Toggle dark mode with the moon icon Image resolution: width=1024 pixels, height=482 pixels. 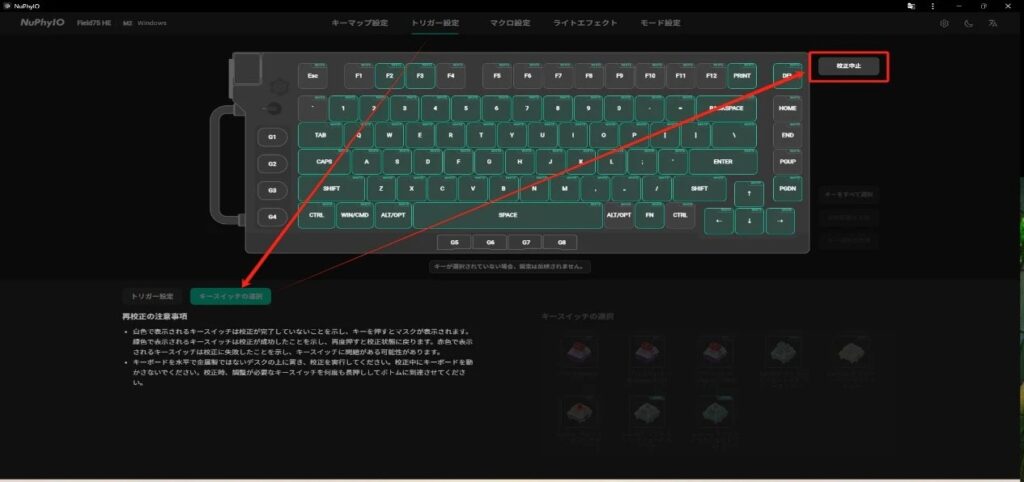(x=968, y=23)
